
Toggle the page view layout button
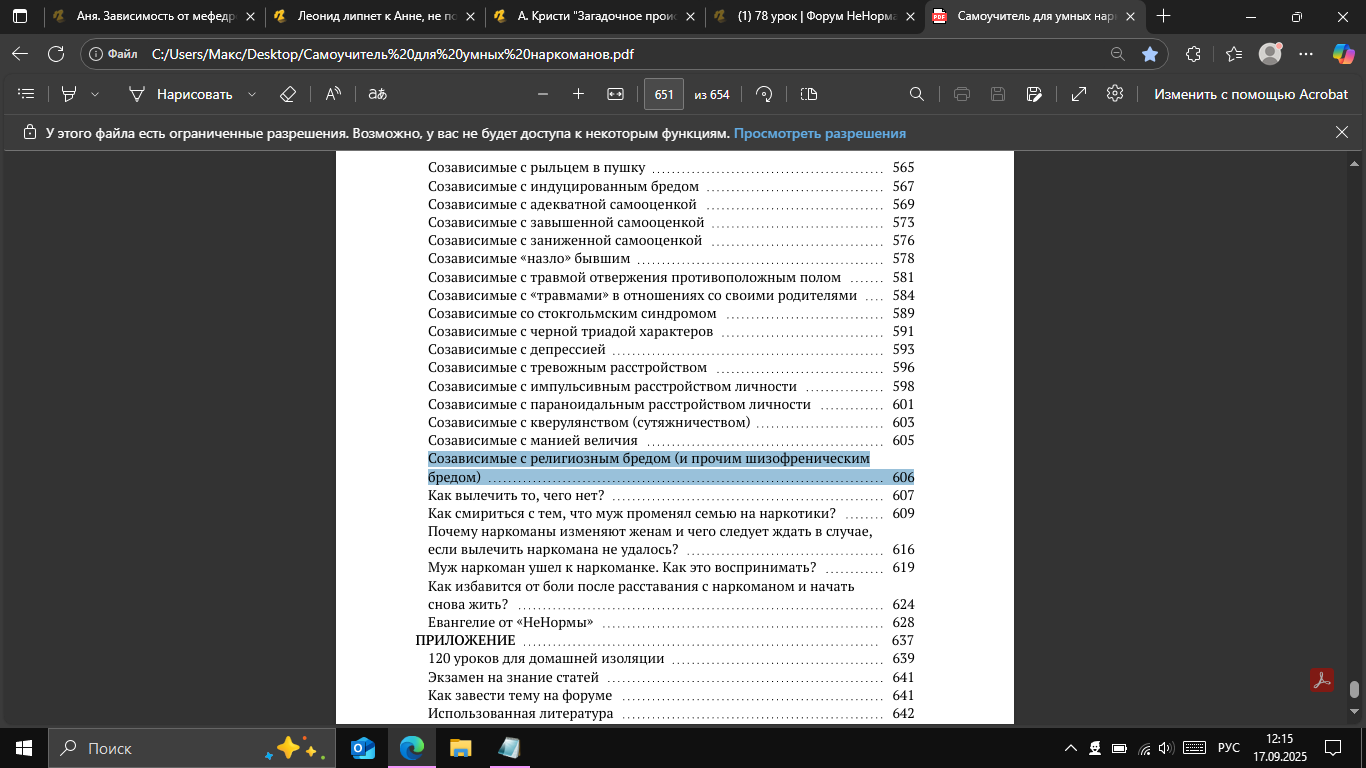(809, 94)
